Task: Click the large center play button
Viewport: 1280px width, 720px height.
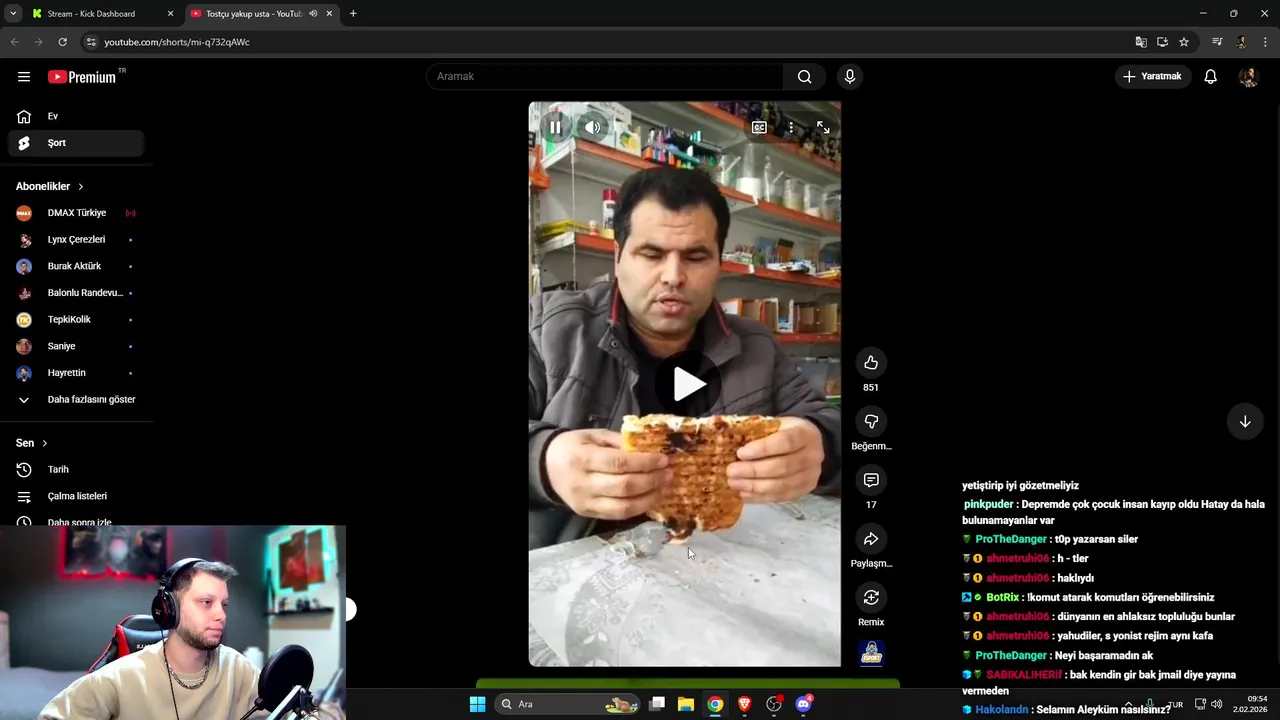Action: point(688,384)
